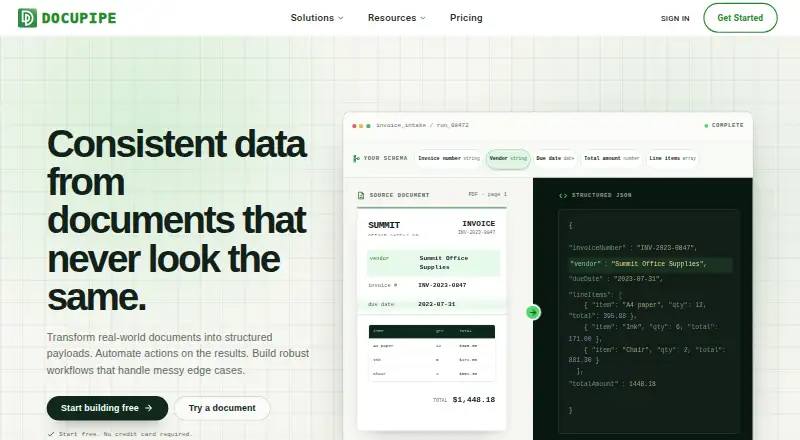Viewport: 800px width, 440px height.
Task: Click the $1,448.18 total amount
Action: tap(474, 400)
